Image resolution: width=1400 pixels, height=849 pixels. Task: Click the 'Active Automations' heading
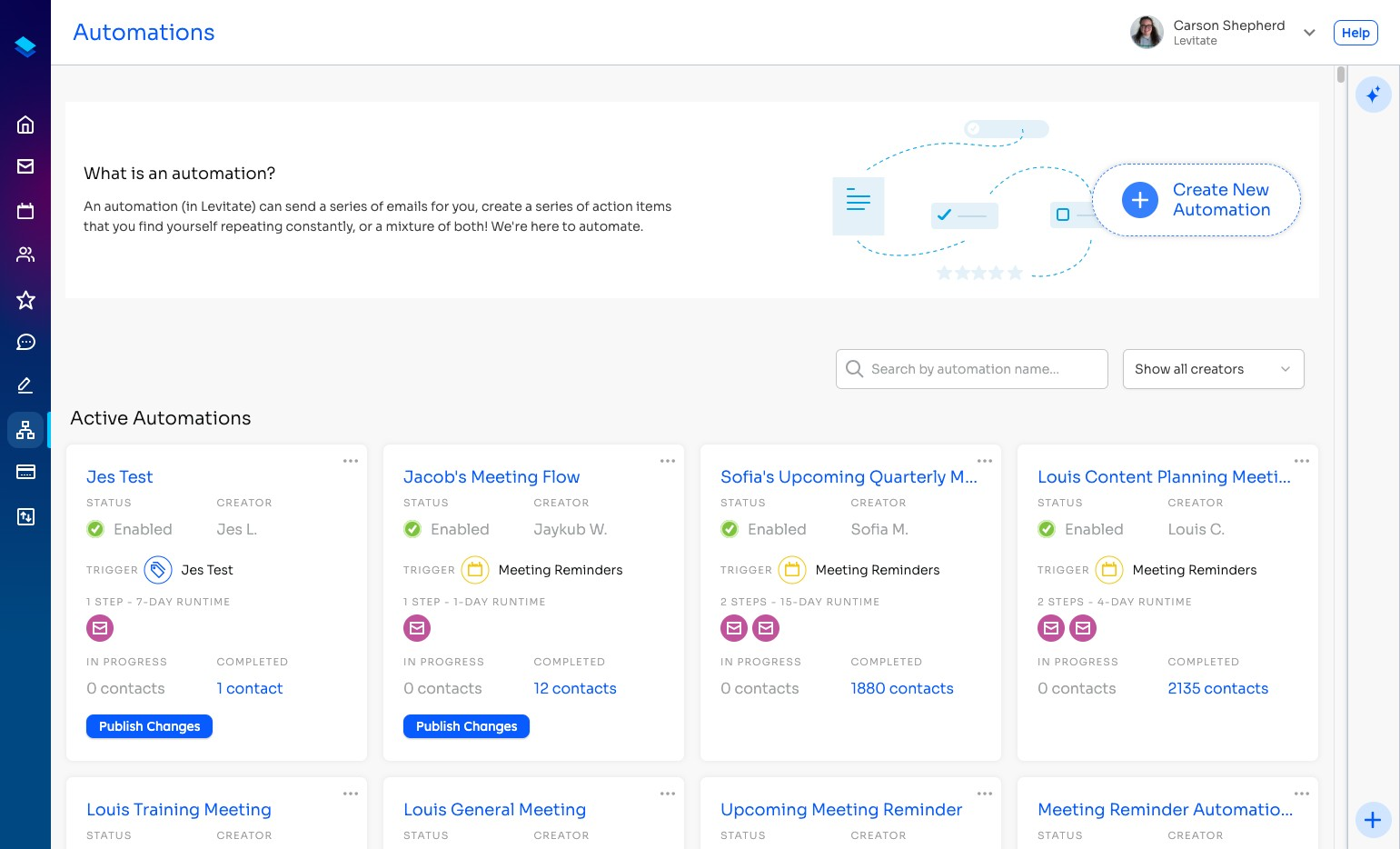pos(161,418)
